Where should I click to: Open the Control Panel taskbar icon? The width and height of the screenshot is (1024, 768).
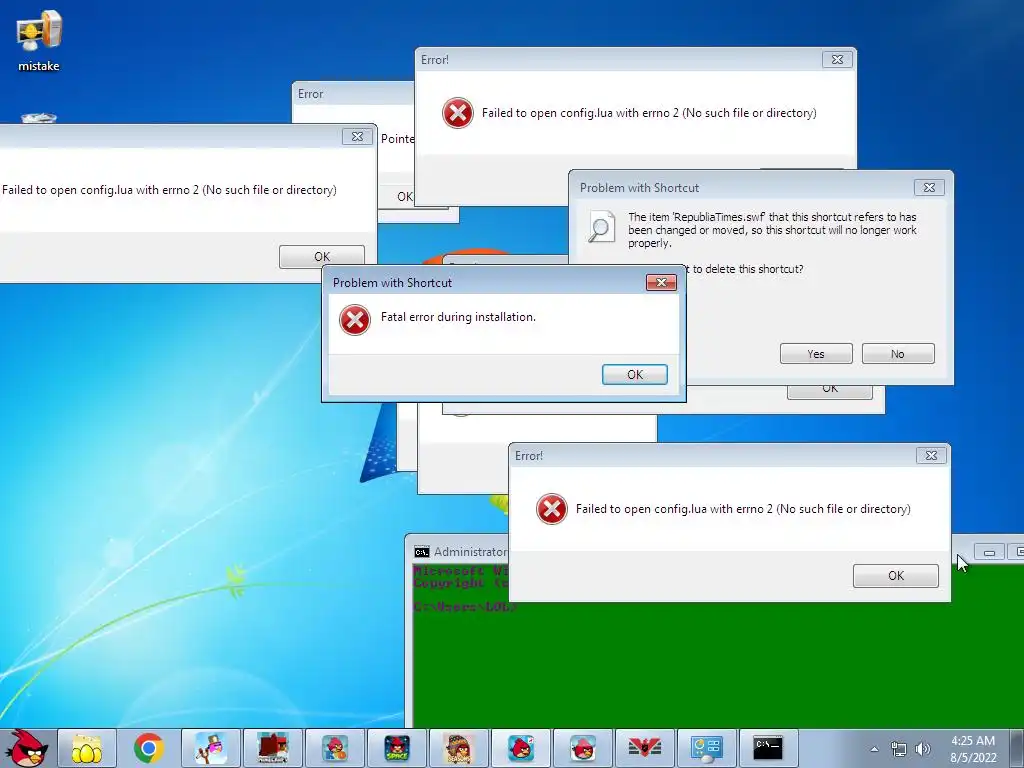(707, 748)
